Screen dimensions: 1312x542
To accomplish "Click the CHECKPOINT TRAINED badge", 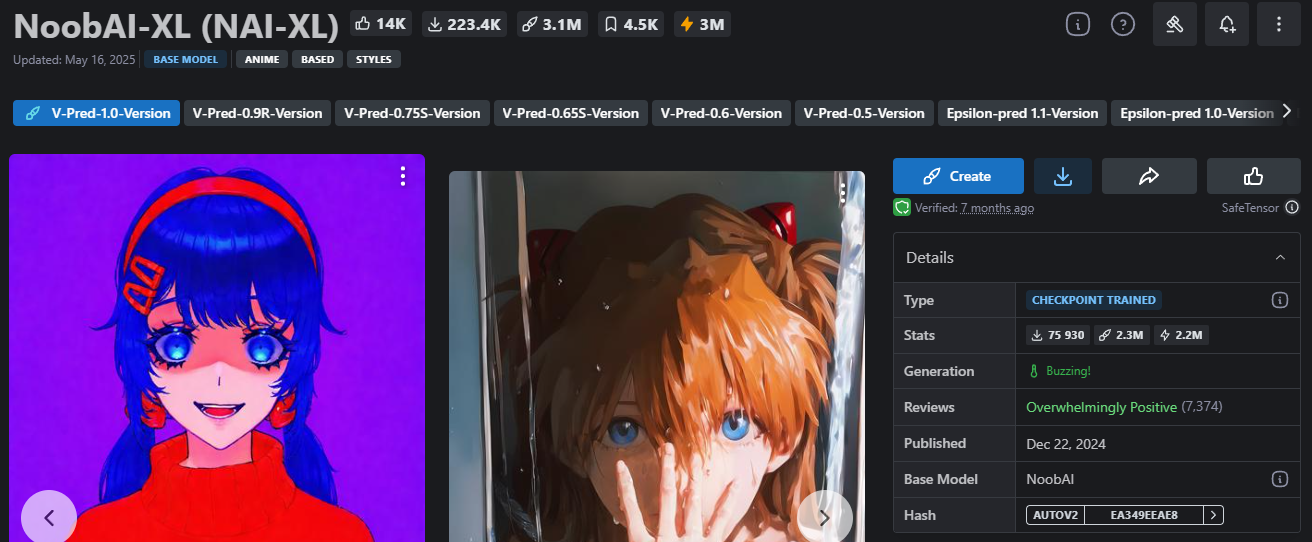I will 1094,300.
